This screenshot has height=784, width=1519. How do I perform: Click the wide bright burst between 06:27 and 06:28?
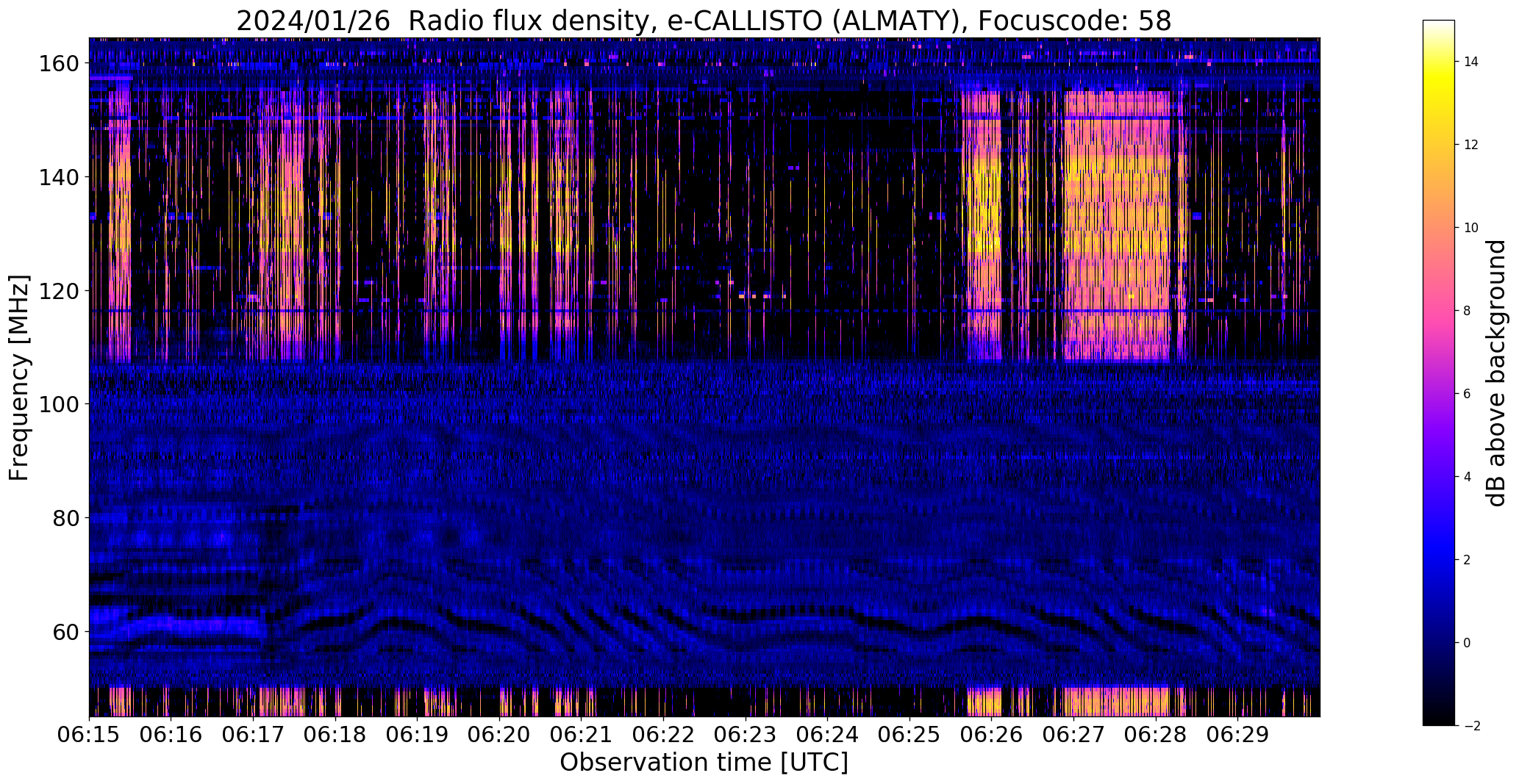tap(1117, 226)
